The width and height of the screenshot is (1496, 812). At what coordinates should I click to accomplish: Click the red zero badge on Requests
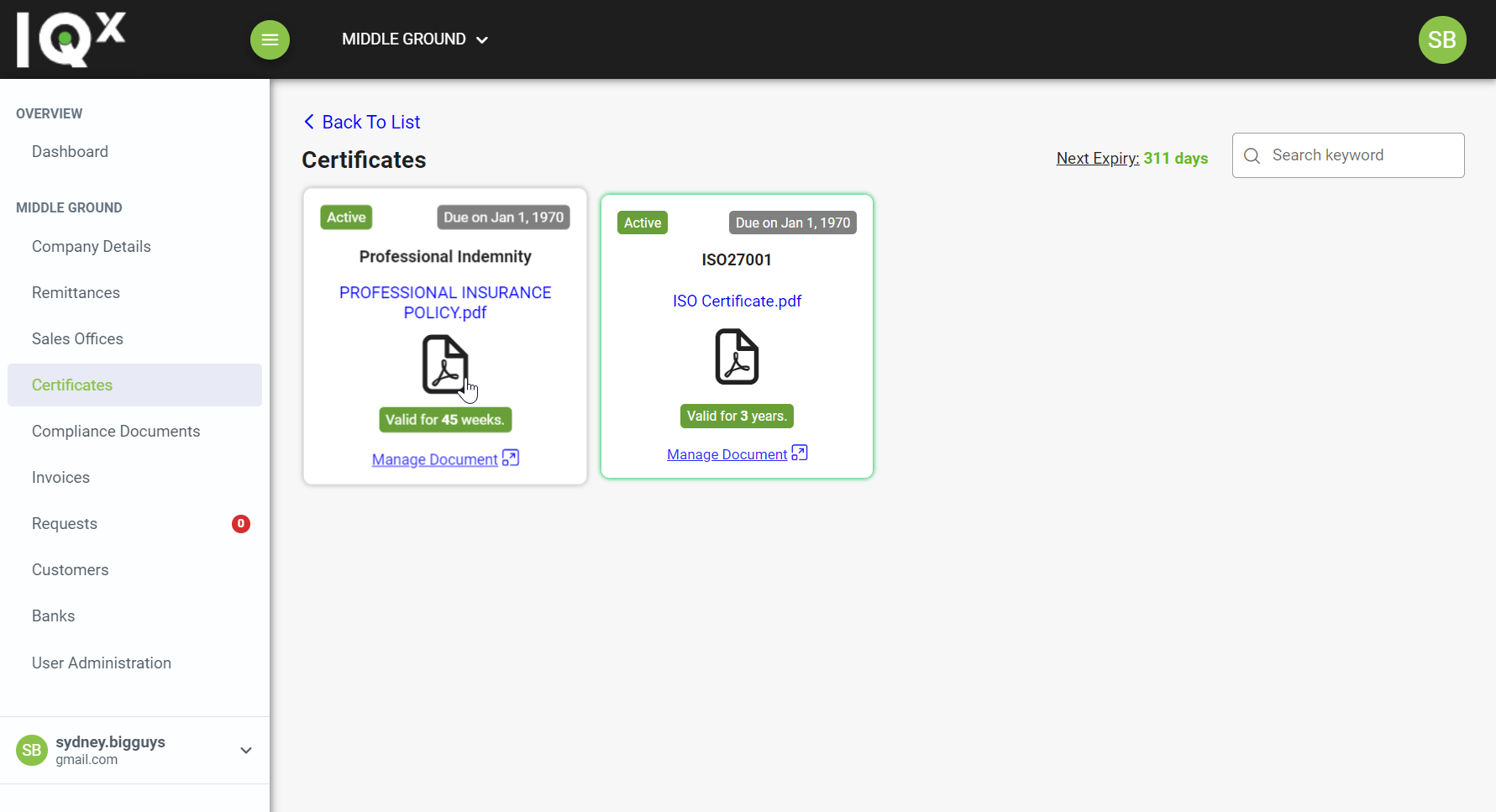click(x=241, y=523)
